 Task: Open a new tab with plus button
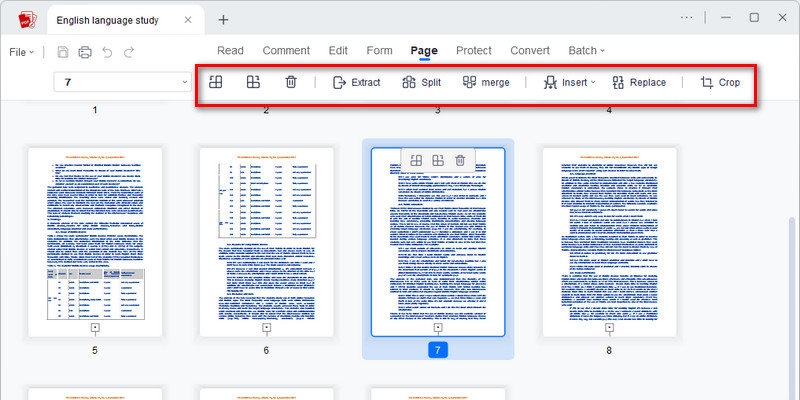223,20
